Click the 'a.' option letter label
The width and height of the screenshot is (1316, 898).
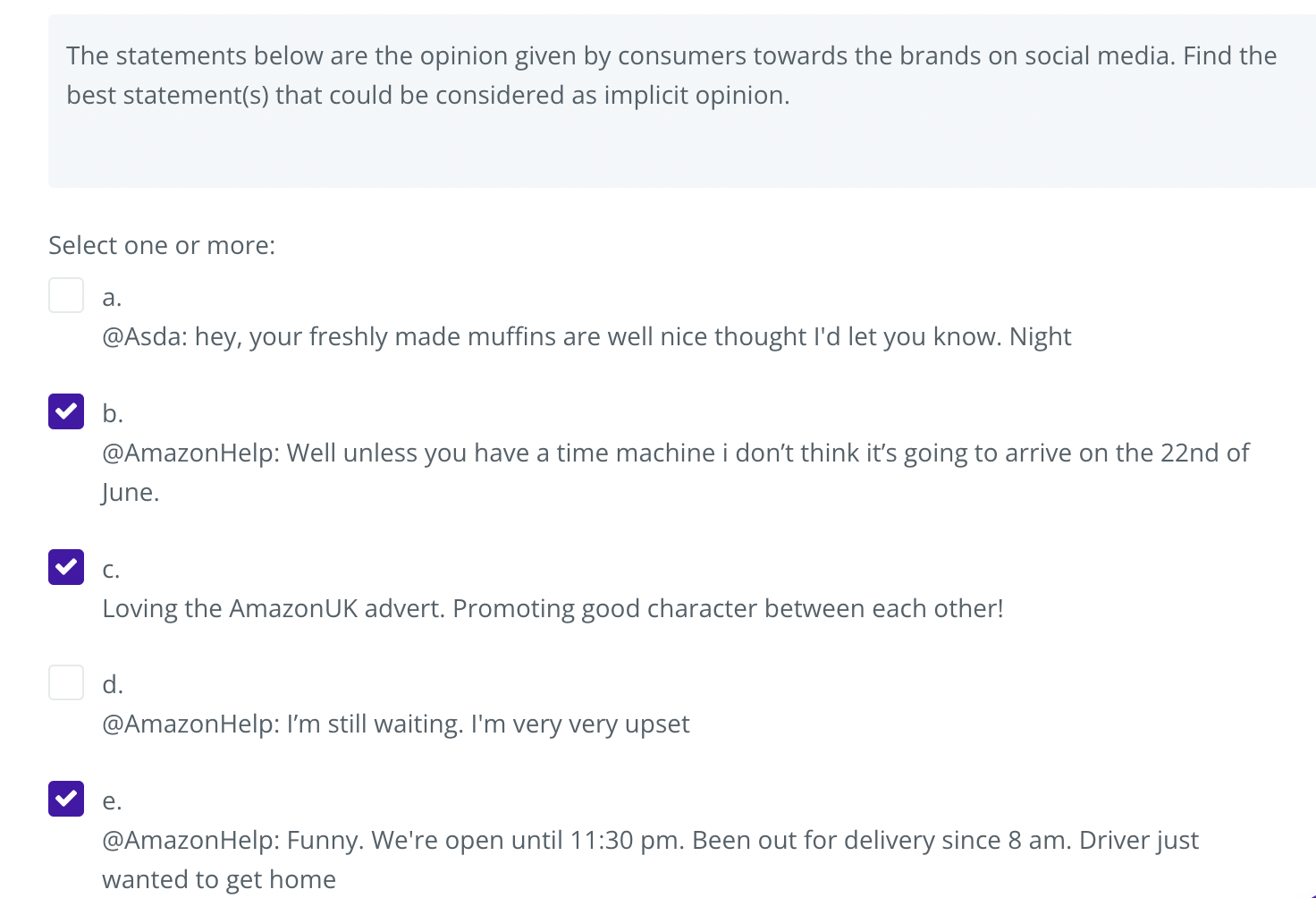click(112, 297)
